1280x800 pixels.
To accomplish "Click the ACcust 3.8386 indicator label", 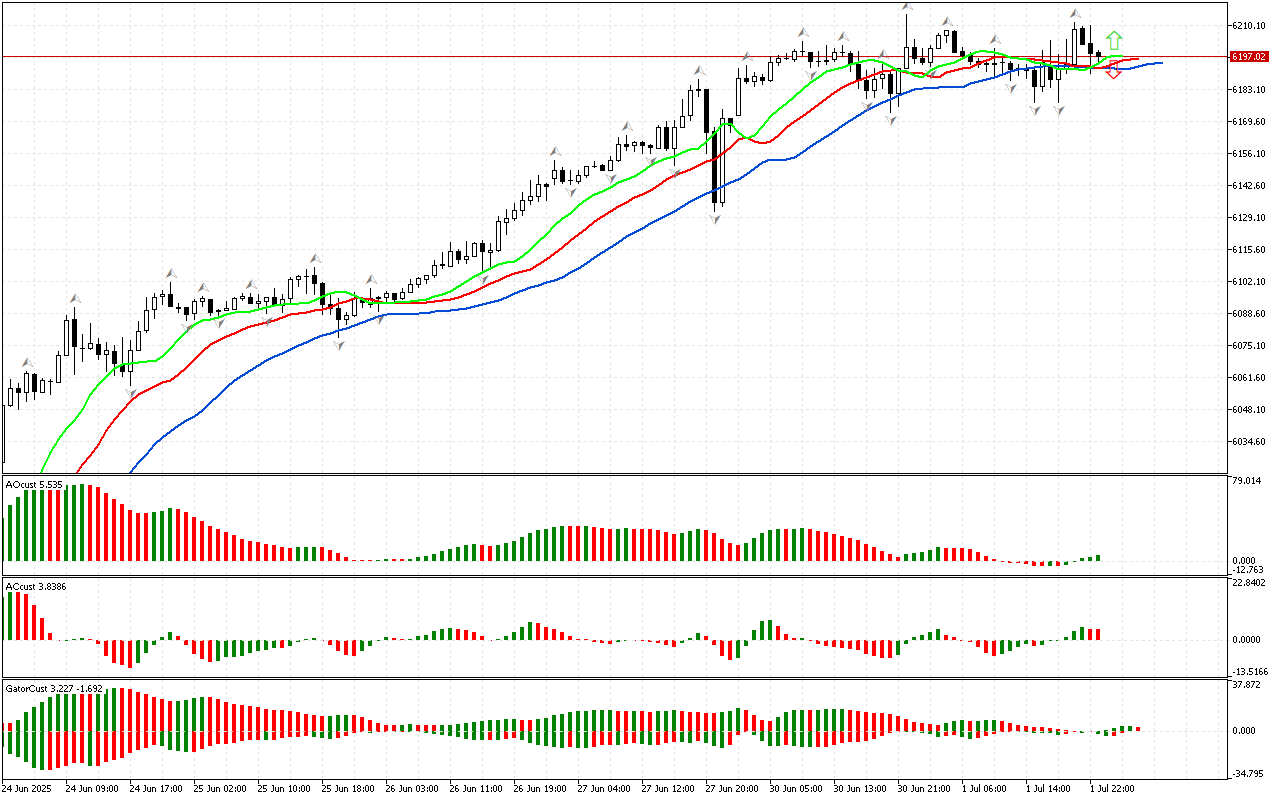I will tap(36, 586).
